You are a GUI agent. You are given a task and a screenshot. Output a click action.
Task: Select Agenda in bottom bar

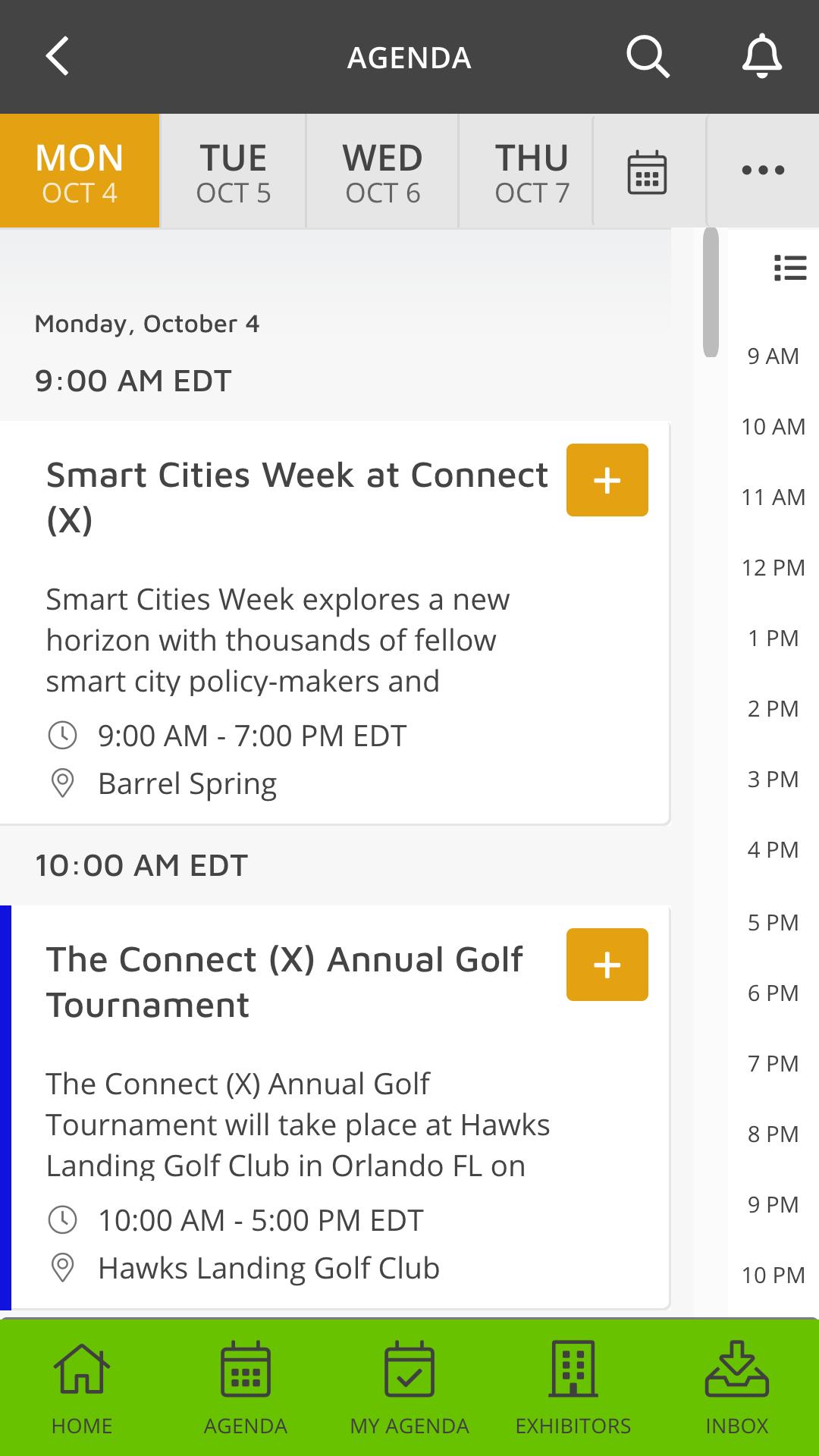click(246, 1388)
